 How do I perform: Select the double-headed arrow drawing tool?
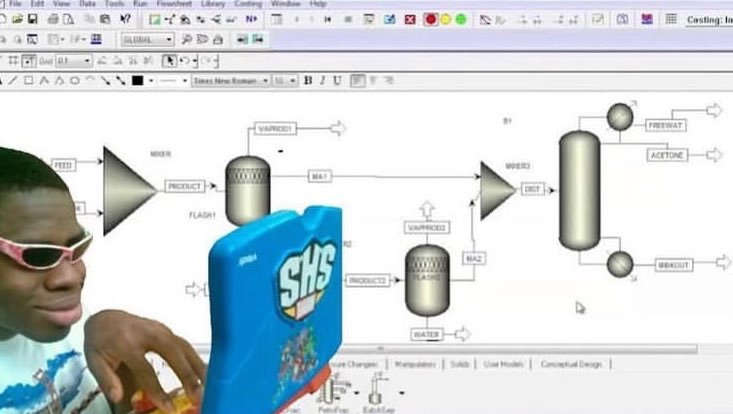click(x=121, y=81)
